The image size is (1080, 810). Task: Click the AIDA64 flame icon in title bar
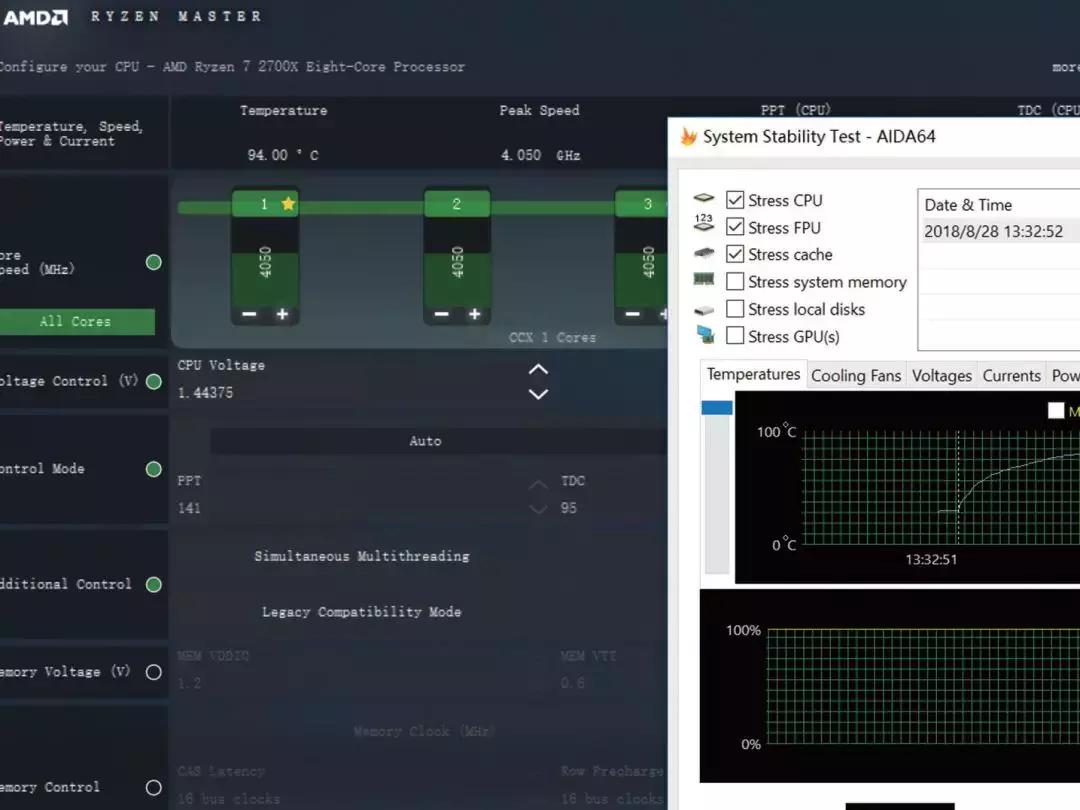pos(688,137)
